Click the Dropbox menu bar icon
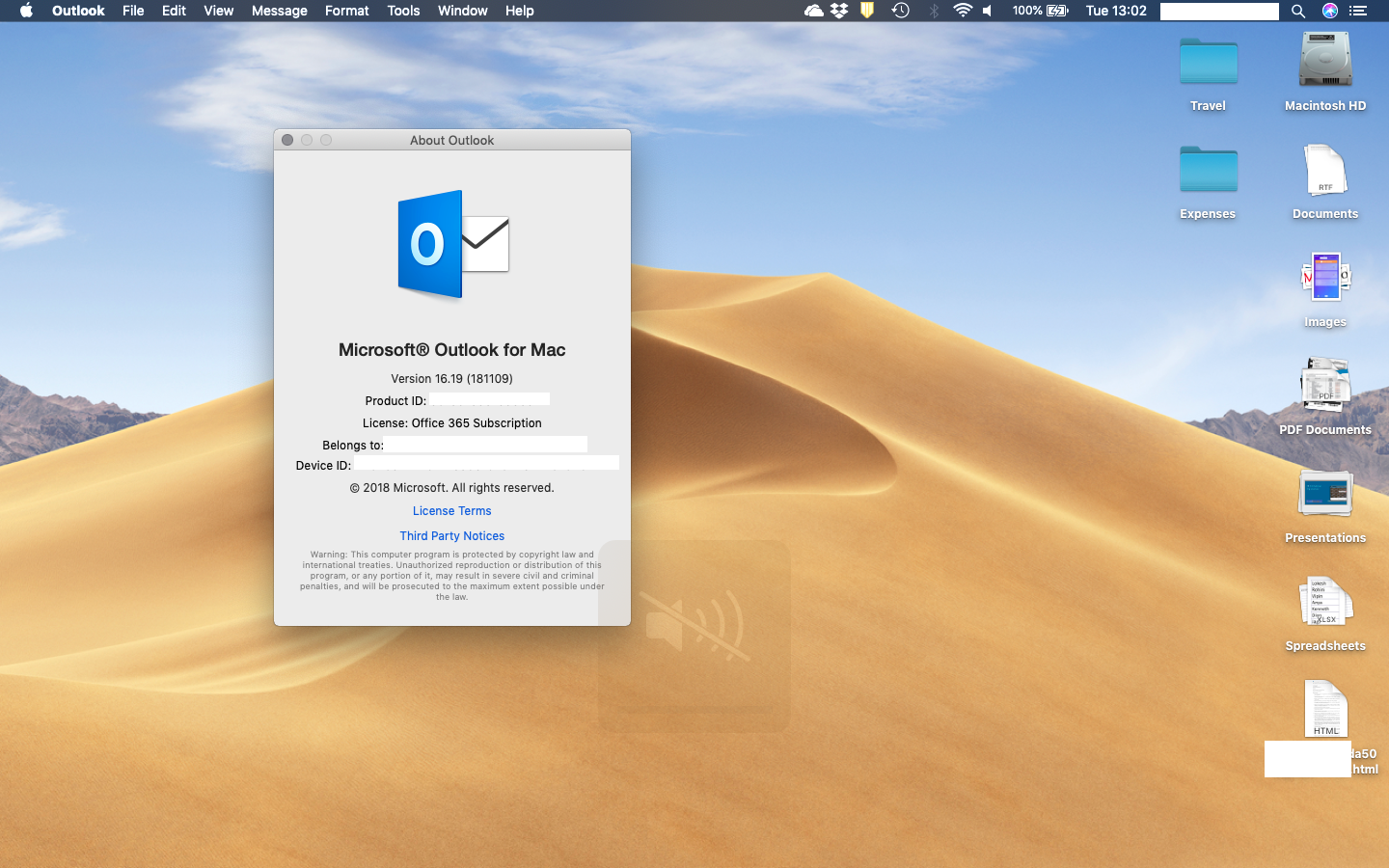This screenshot has width=1389, height=868. [839, 11]
